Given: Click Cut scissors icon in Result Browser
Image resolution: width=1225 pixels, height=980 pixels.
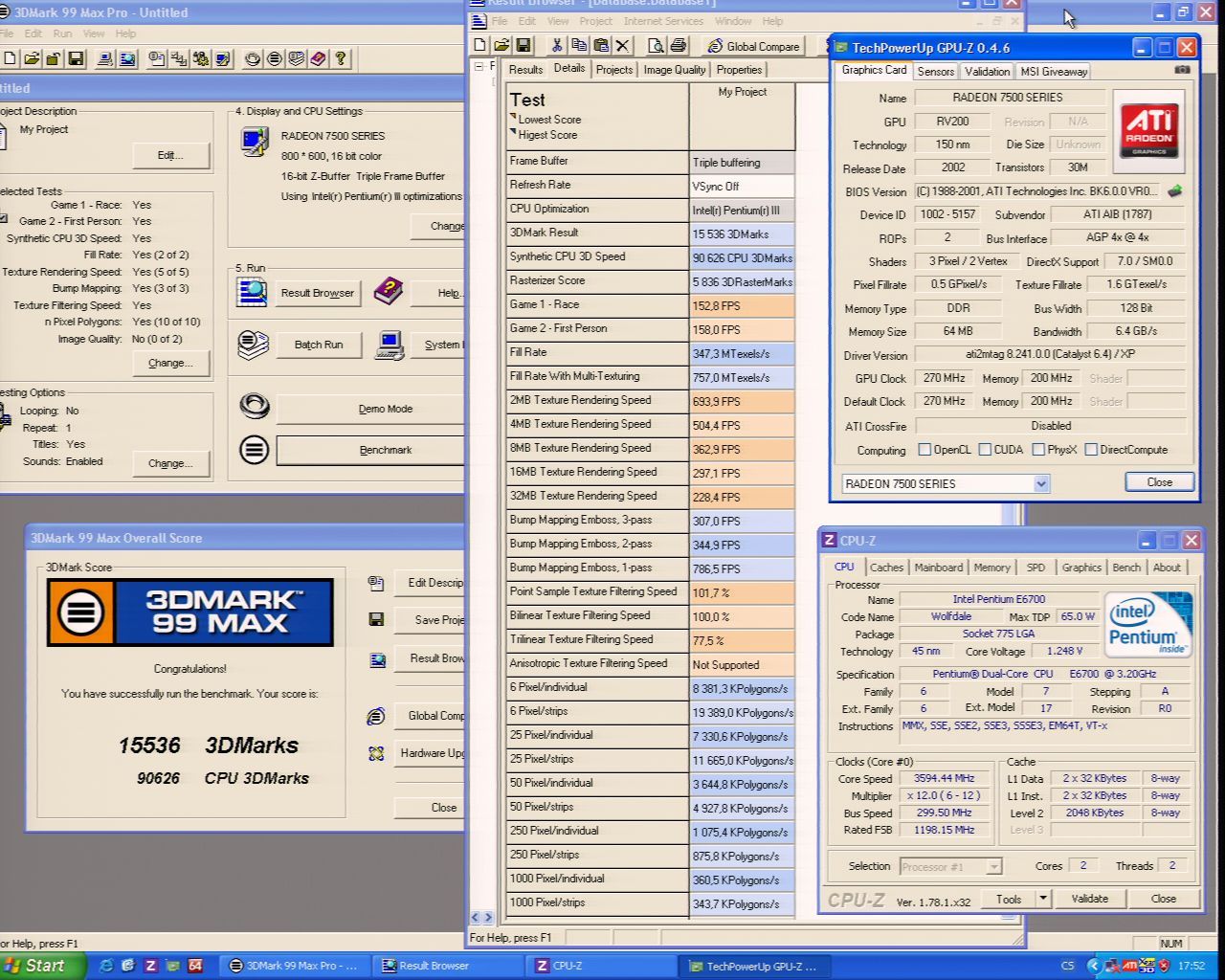Looking at the screenshot, I should pos(557,45).
